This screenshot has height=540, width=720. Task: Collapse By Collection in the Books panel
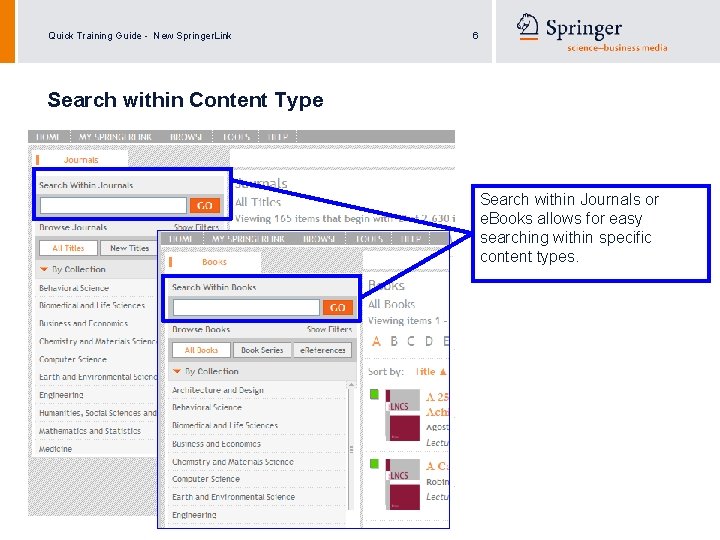pos(177,371)
